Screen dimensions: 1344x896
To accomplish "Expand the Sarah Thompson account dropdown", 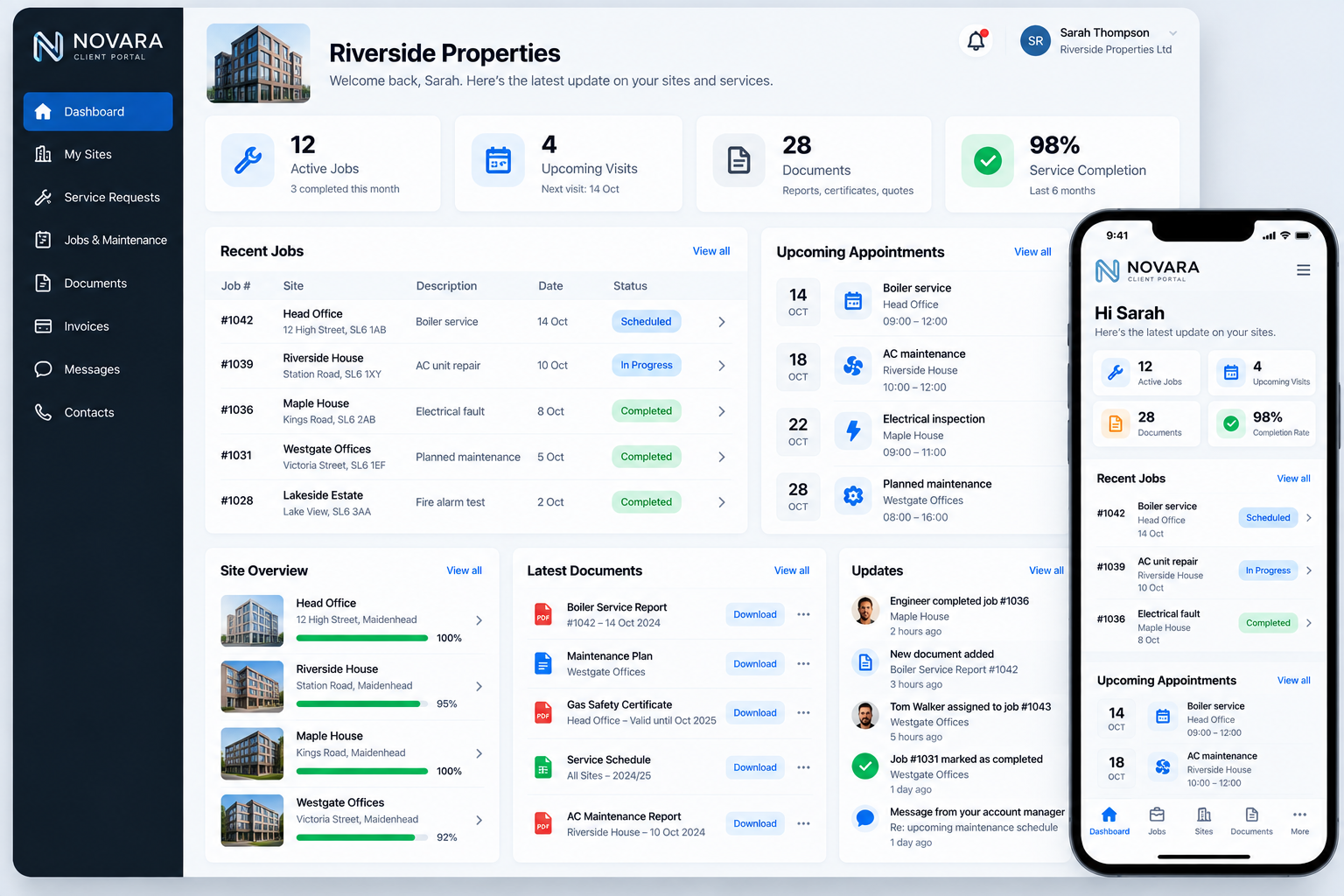I will pyautogui.click(x=1172, y=33).
